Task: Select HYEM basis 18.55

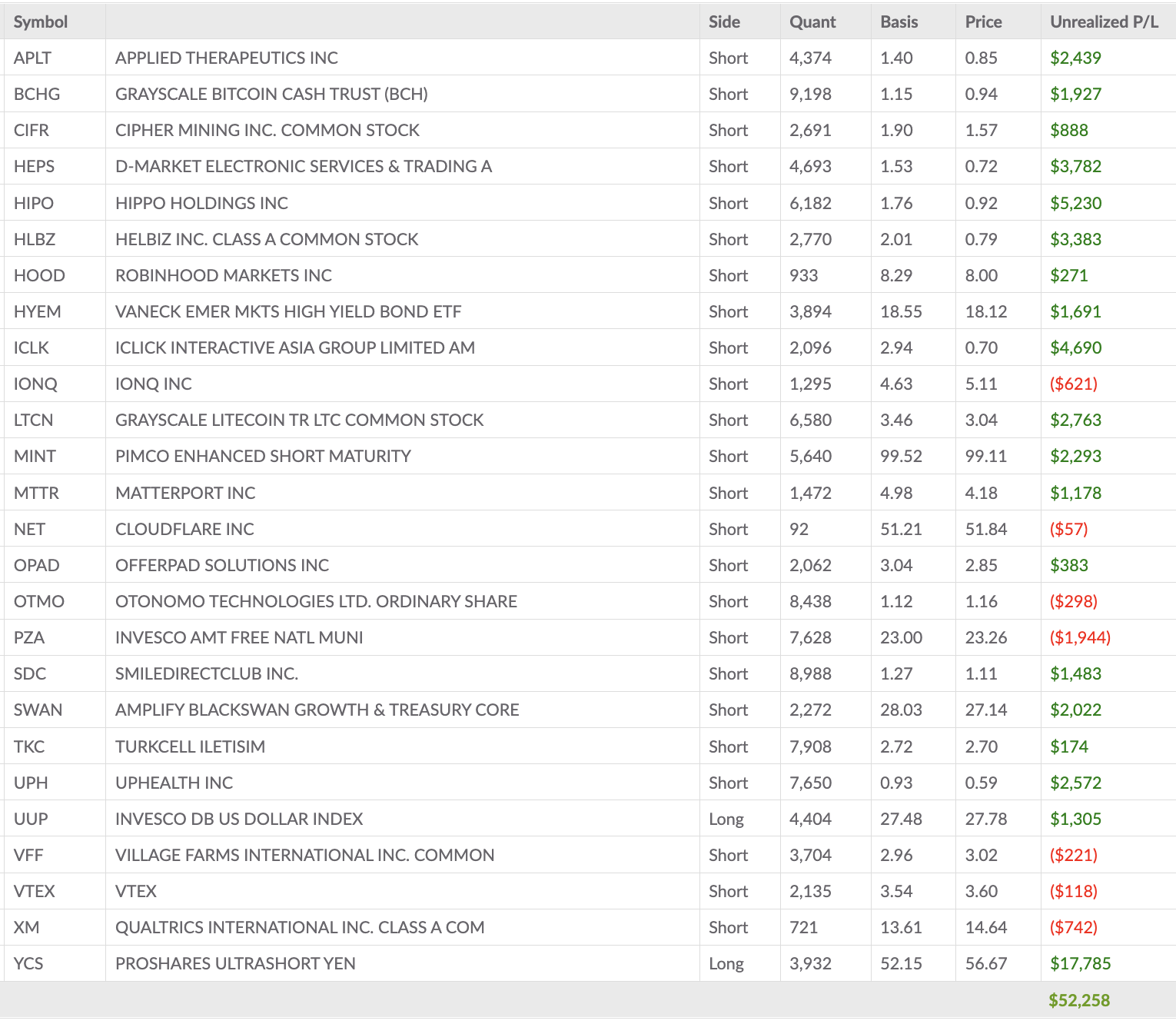Action: point(901,311)
